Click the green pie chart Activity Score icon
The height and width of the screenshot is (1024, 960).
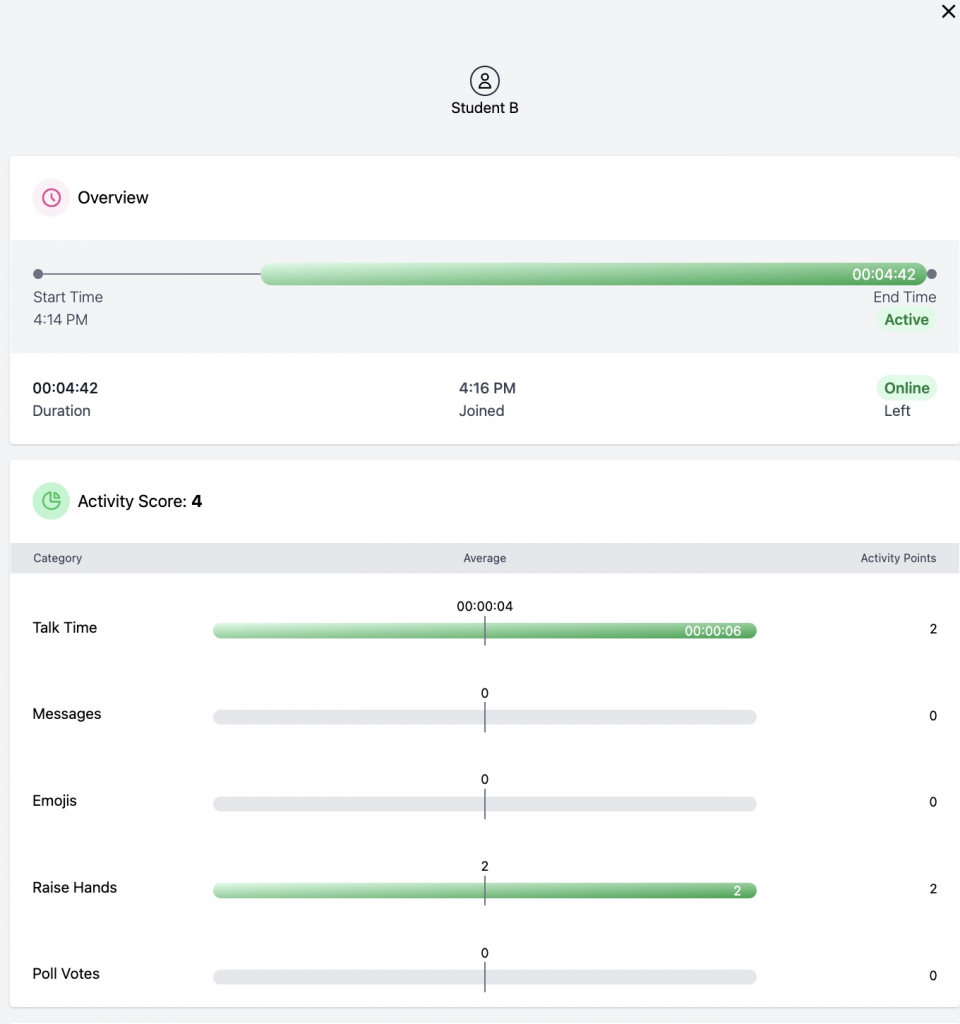[x=51, y=501]
